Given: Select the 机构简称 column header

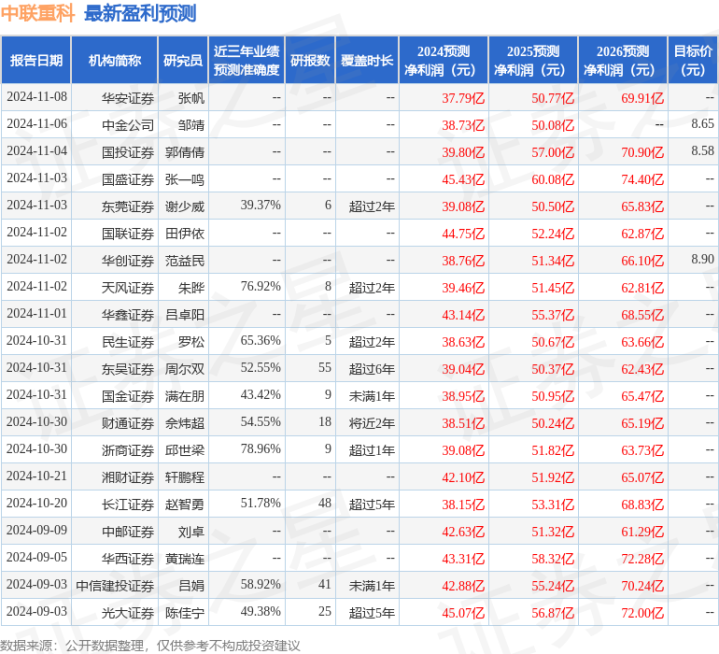Looking at the screenshot, I should point(115,61).
